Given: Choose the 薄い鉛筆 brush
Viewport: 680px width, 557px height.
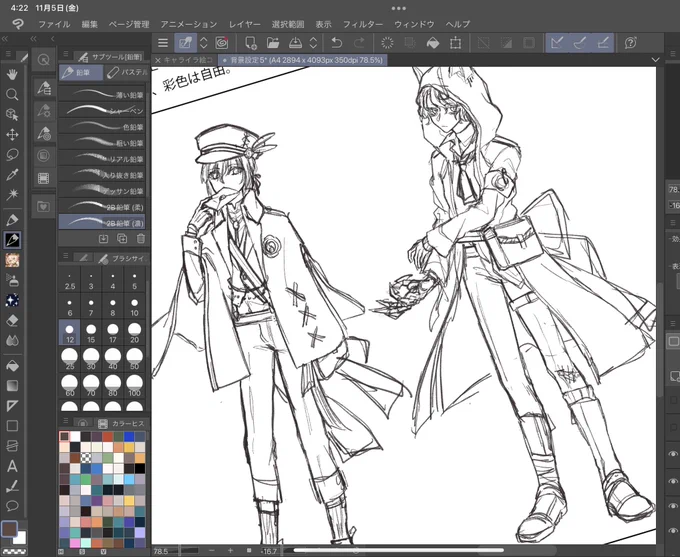Looking at the screenshot, I should pos(102,94).
